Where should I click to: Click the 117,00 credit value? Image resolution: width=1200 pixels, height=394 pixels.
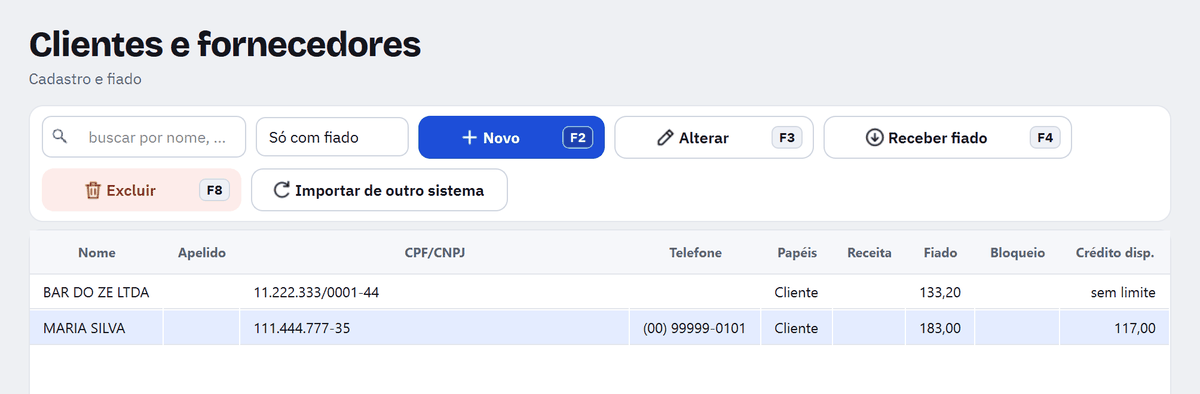coord(1135,328)
